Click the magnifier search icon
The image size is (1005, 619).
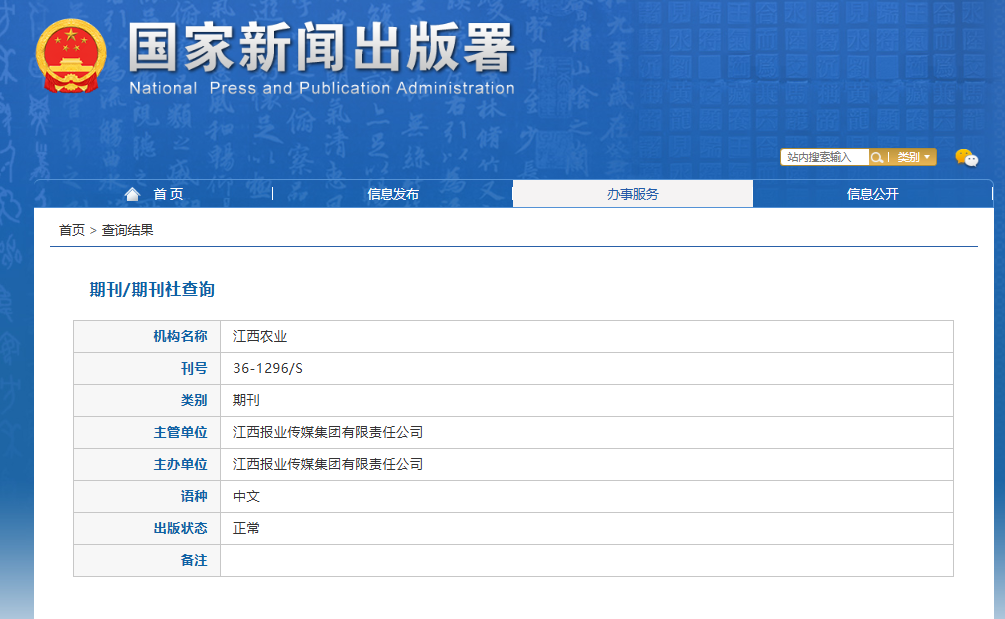(877, 157)
